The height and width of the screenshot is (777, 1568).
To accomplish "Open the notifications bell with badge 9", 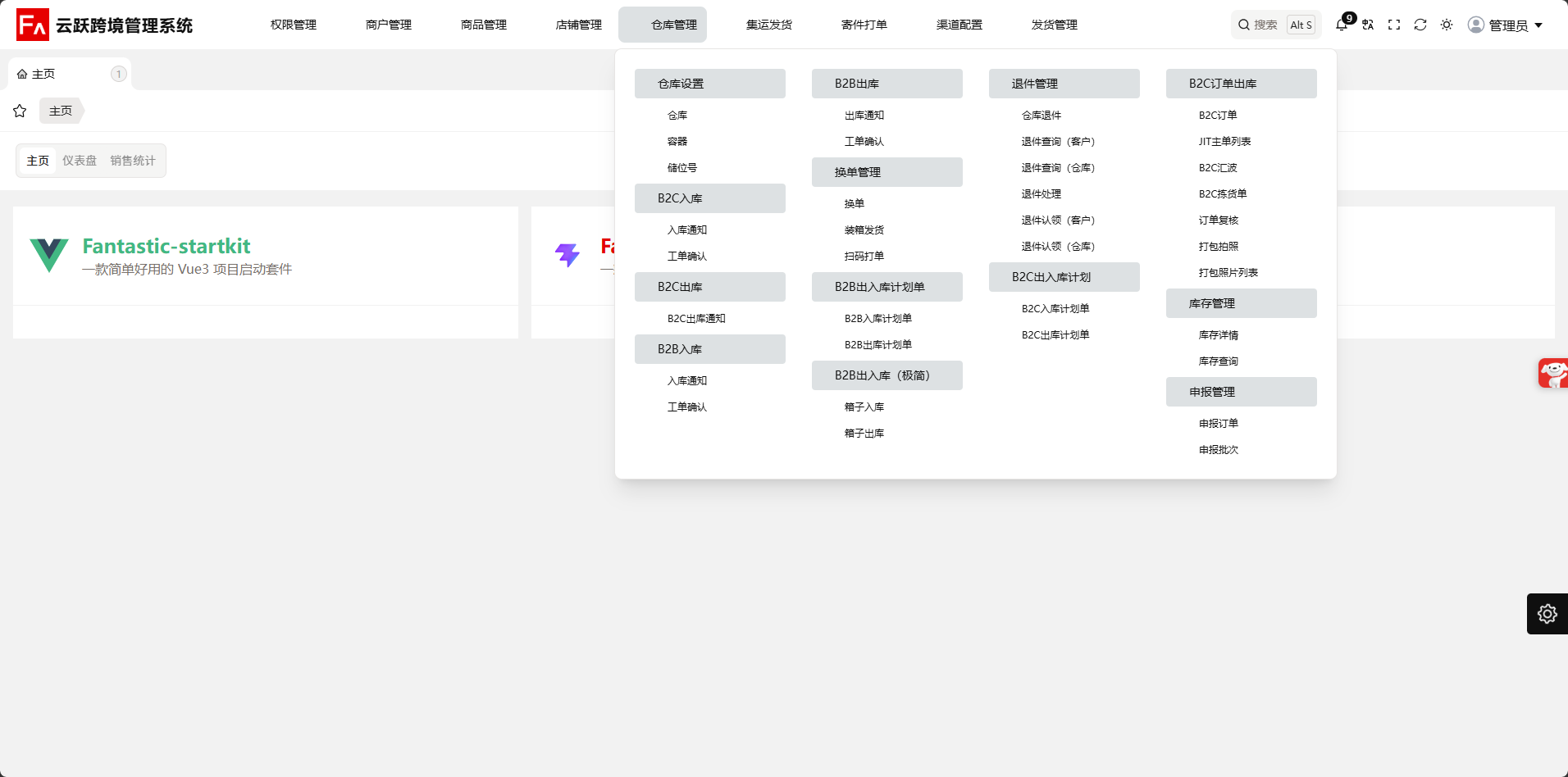I will click(1342, 25).
